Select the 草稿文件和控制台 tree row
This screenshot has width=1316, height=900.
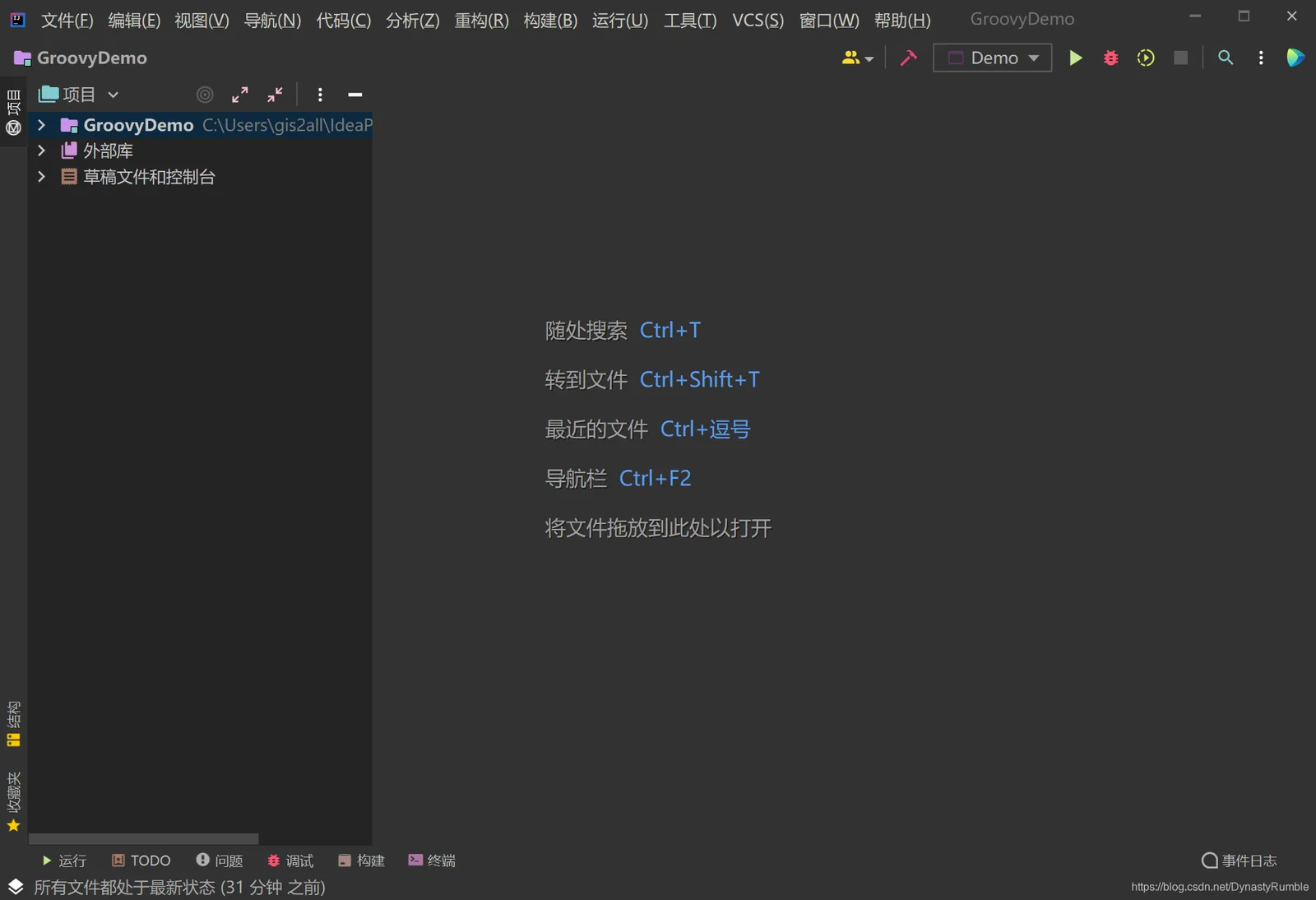(x=200, y=177)
